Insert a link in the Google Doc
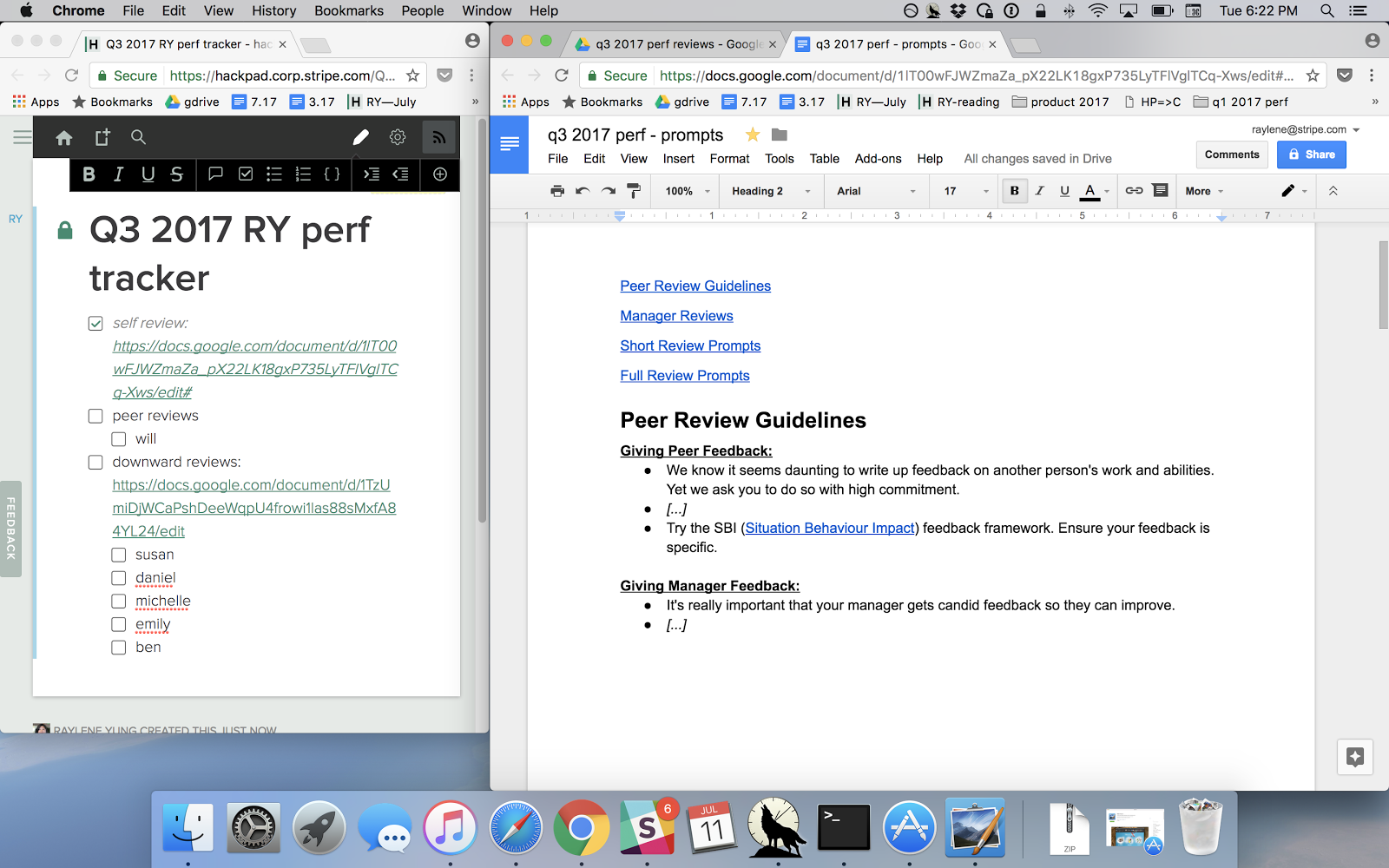 point(1134,191)
